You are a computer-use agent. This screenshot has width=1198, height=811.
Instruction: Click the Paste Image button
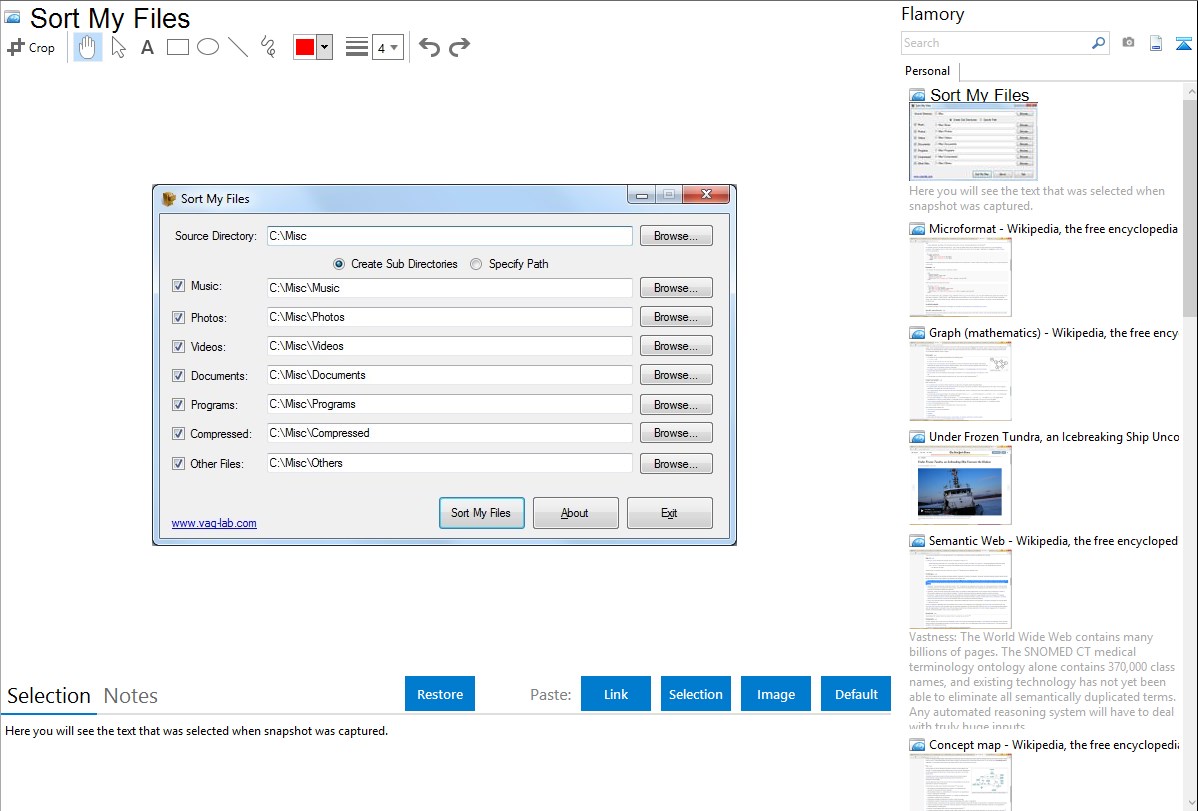[776, 694]
